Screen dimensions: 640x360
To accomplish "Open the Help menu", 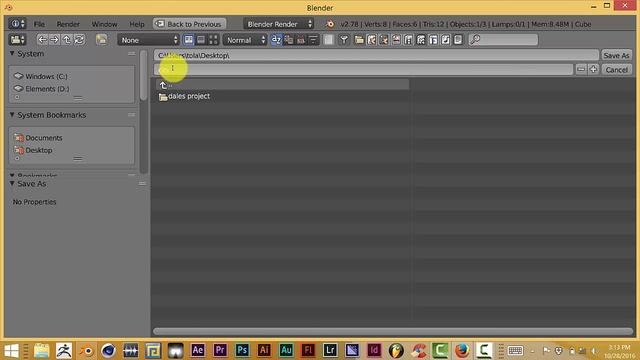I will [x=137, y=24].
